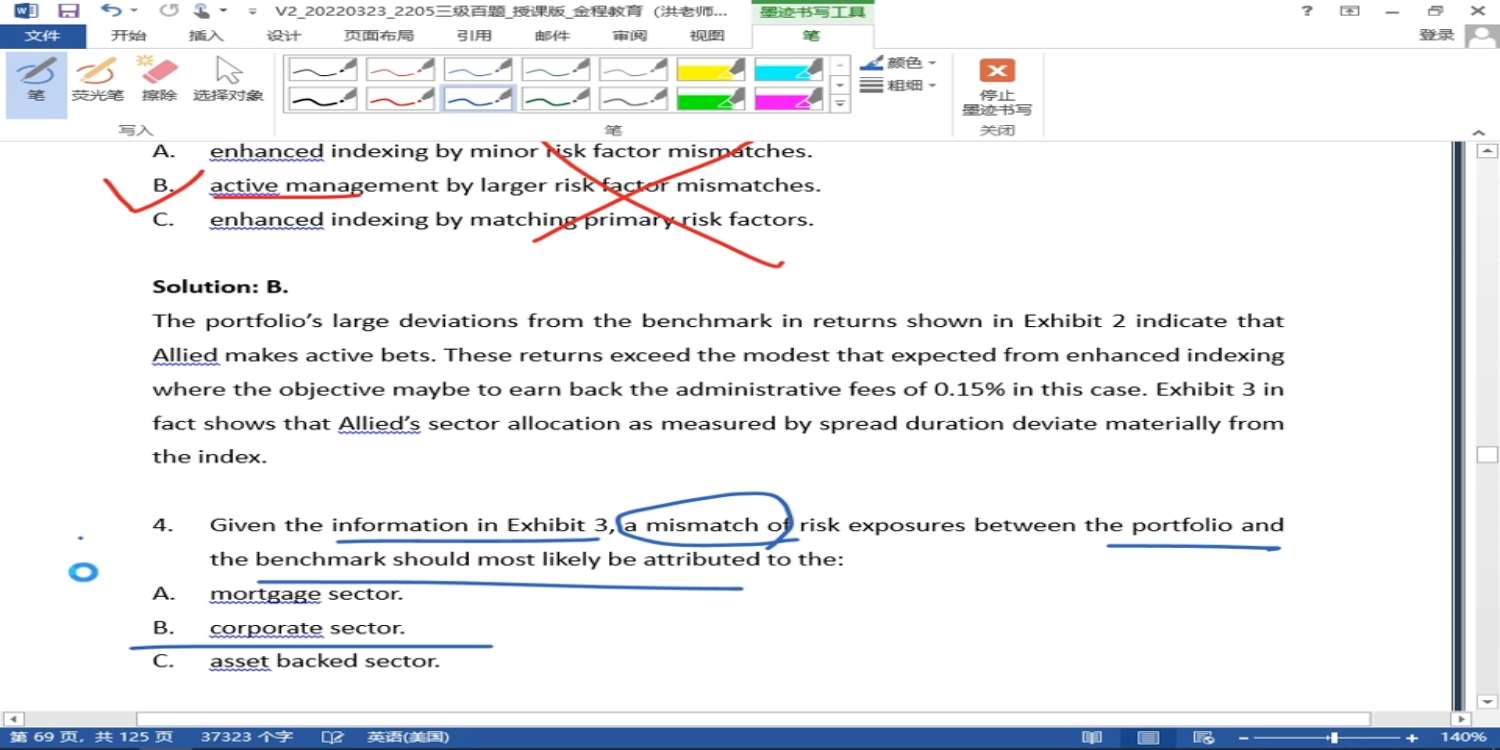Expand the 颜色 pen color dropdown

[x=898, y=62]
